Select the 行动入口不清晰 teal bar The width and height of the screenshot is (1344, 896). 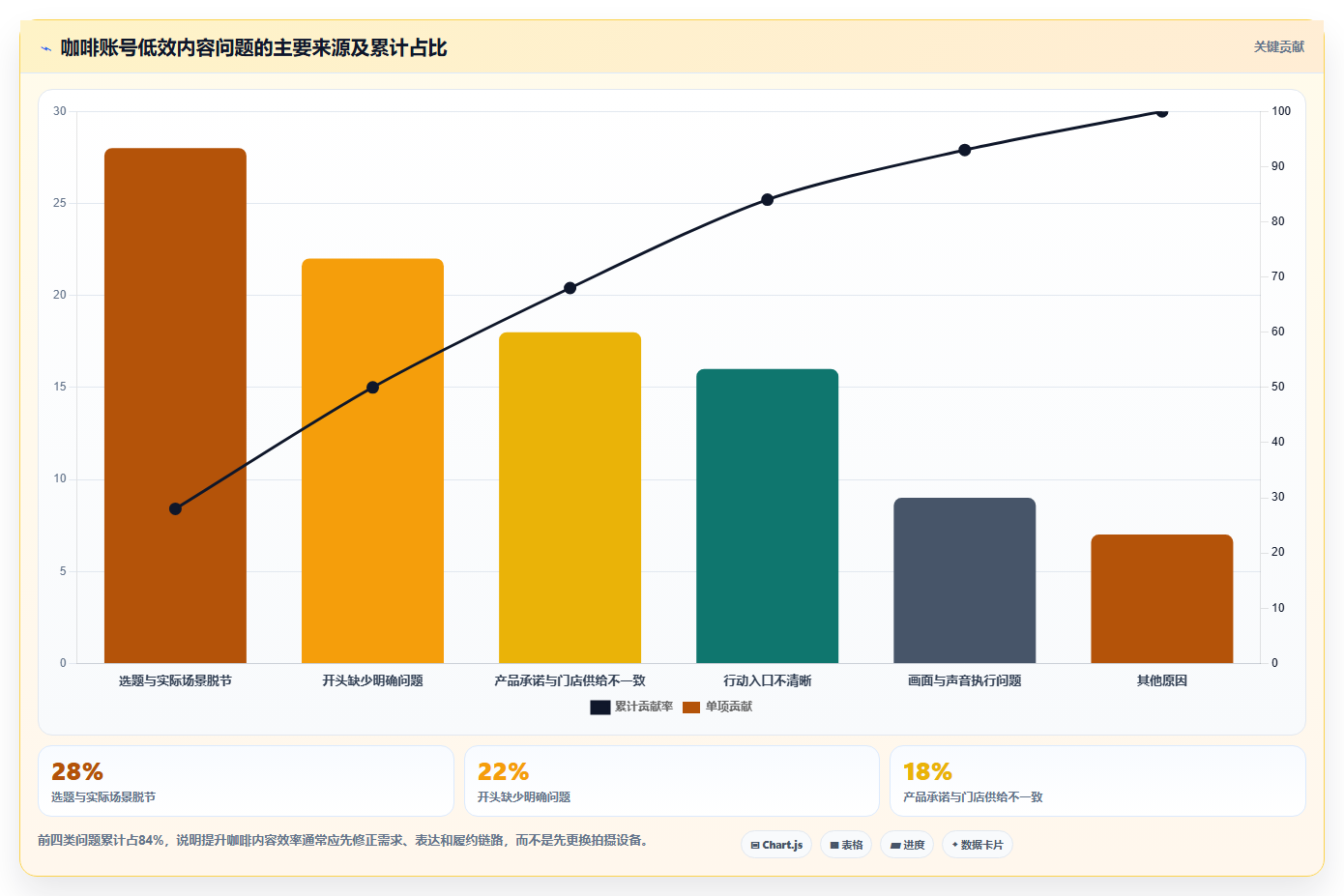(x=767, y=516)
